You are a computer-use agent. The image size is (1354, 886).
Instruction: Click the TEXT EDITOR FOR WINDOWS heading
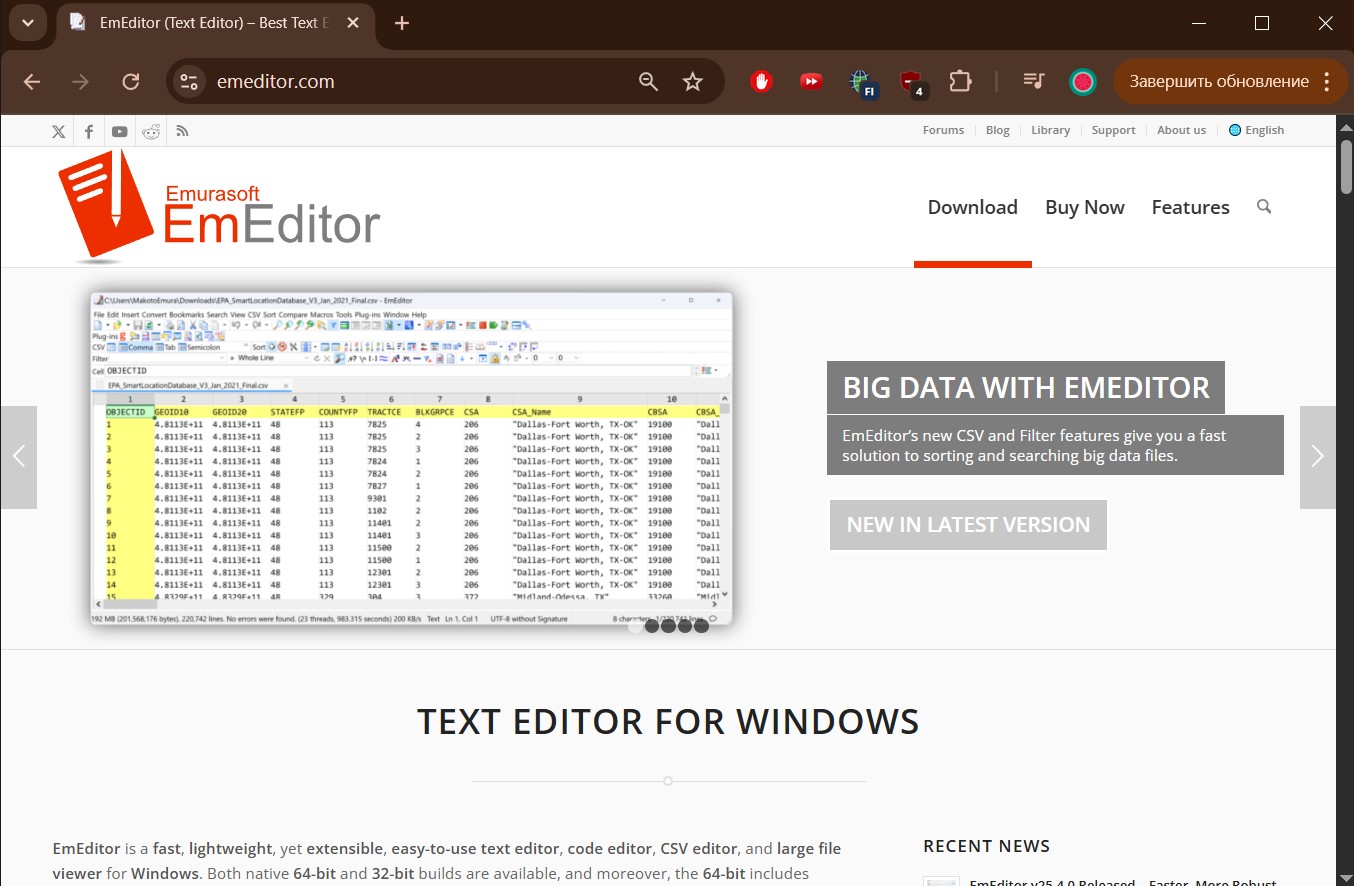(x=668, y=721)
